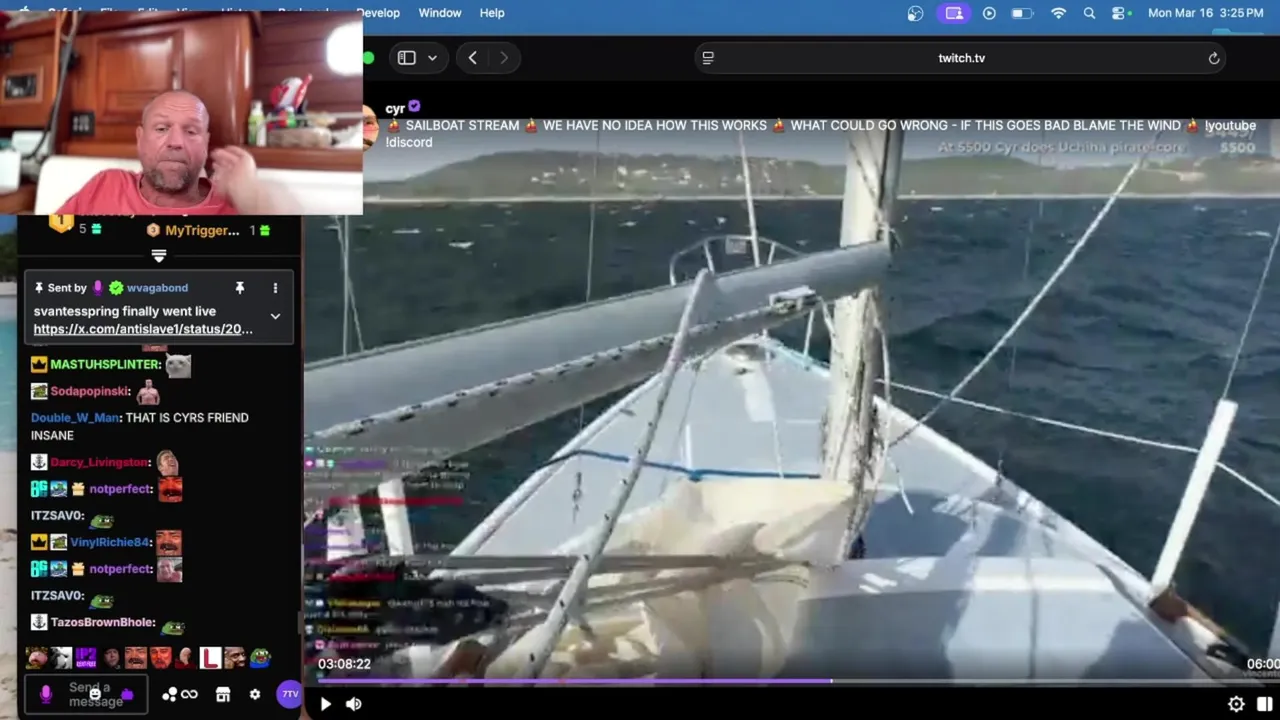Image resolution: width=1280 pixels, height=720 pixels.
Task: Open the video player settings gear
Action: coord(1236,704)
